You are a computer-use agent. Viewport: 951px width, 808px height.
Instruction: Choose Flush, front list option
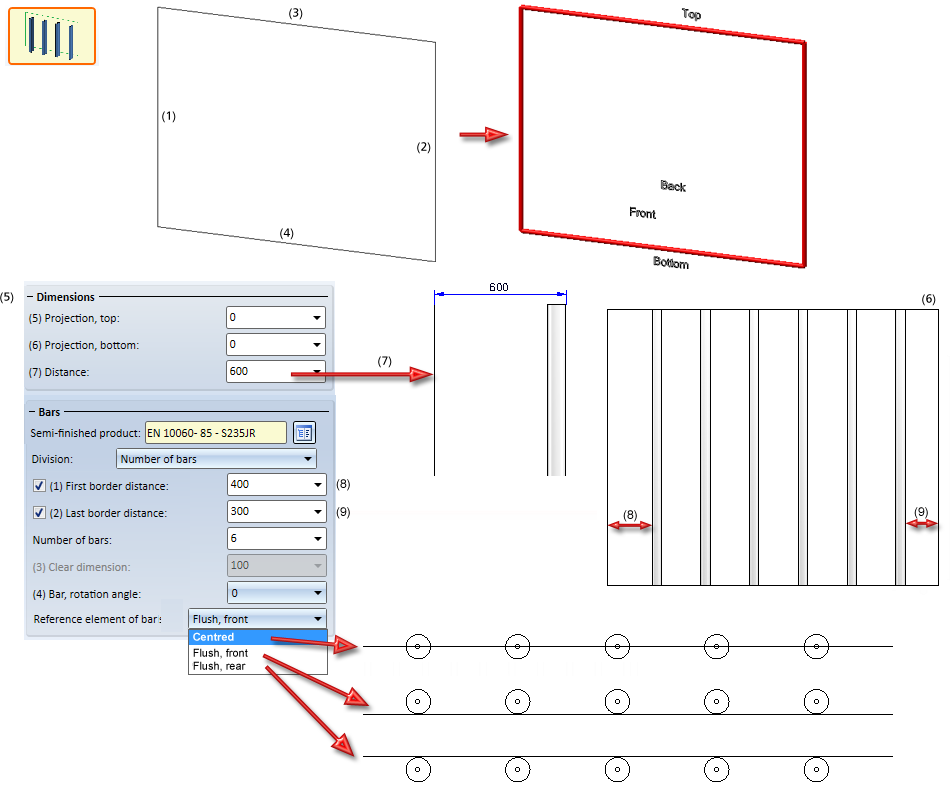tap(220, 653)
